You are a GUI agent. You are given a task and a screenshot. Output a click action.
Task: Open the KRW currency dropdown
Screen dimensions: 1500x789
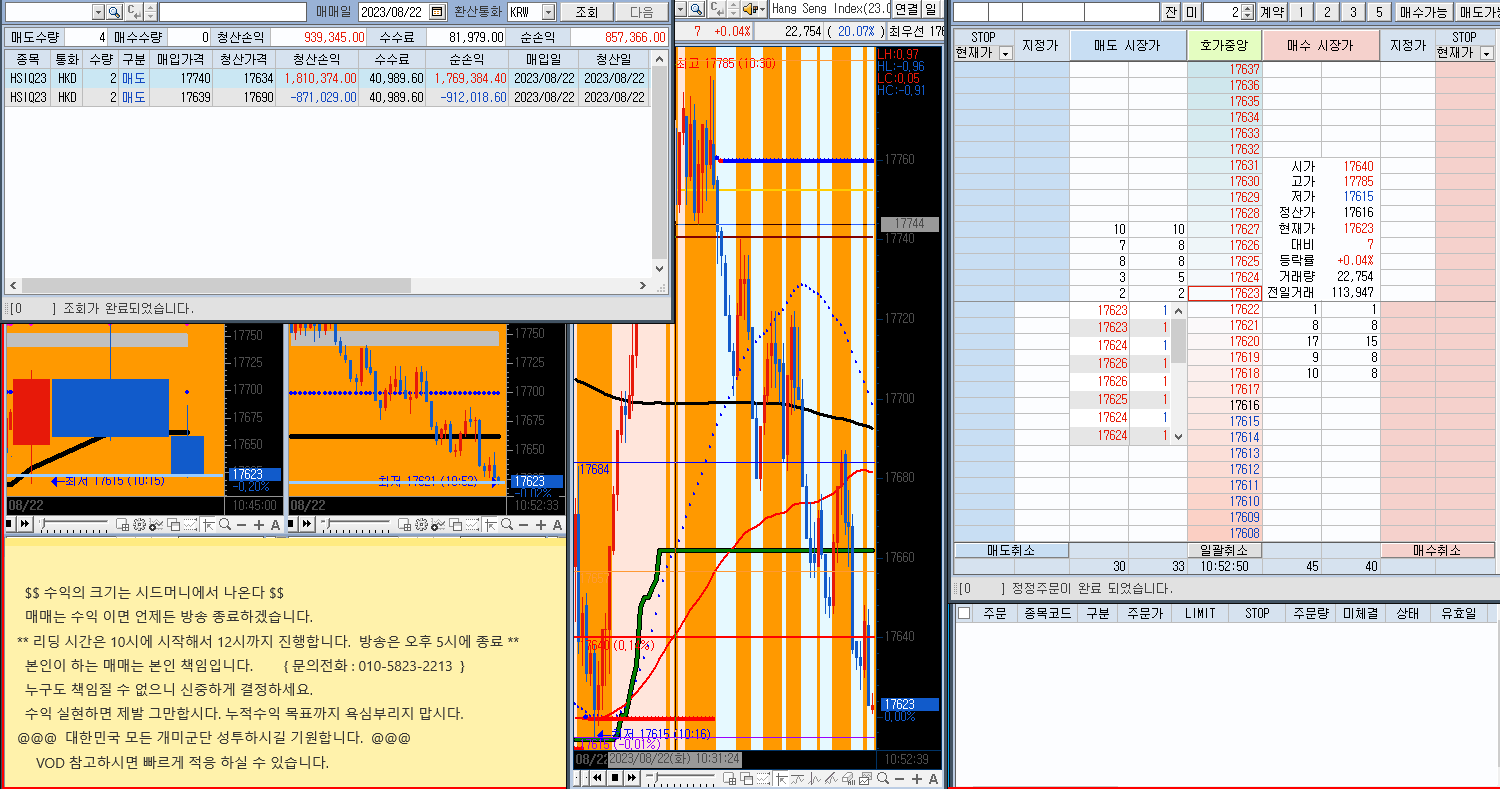(548, 12)
